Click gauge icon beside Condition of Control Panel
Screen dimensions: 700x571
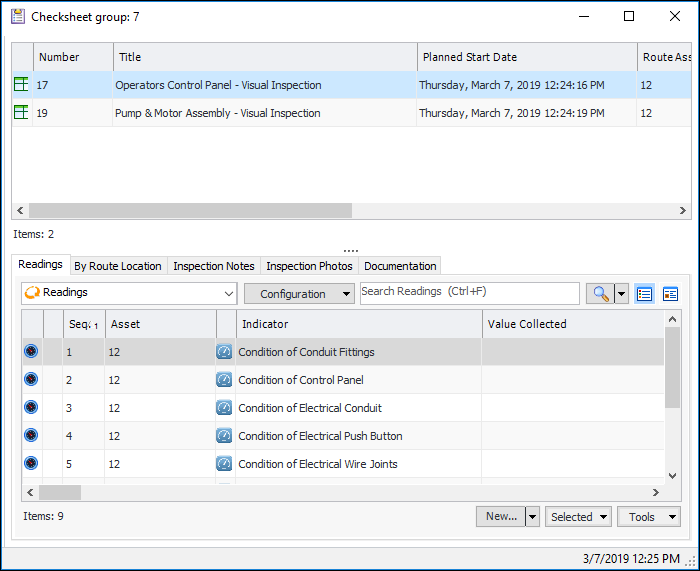tap(224, 380)
